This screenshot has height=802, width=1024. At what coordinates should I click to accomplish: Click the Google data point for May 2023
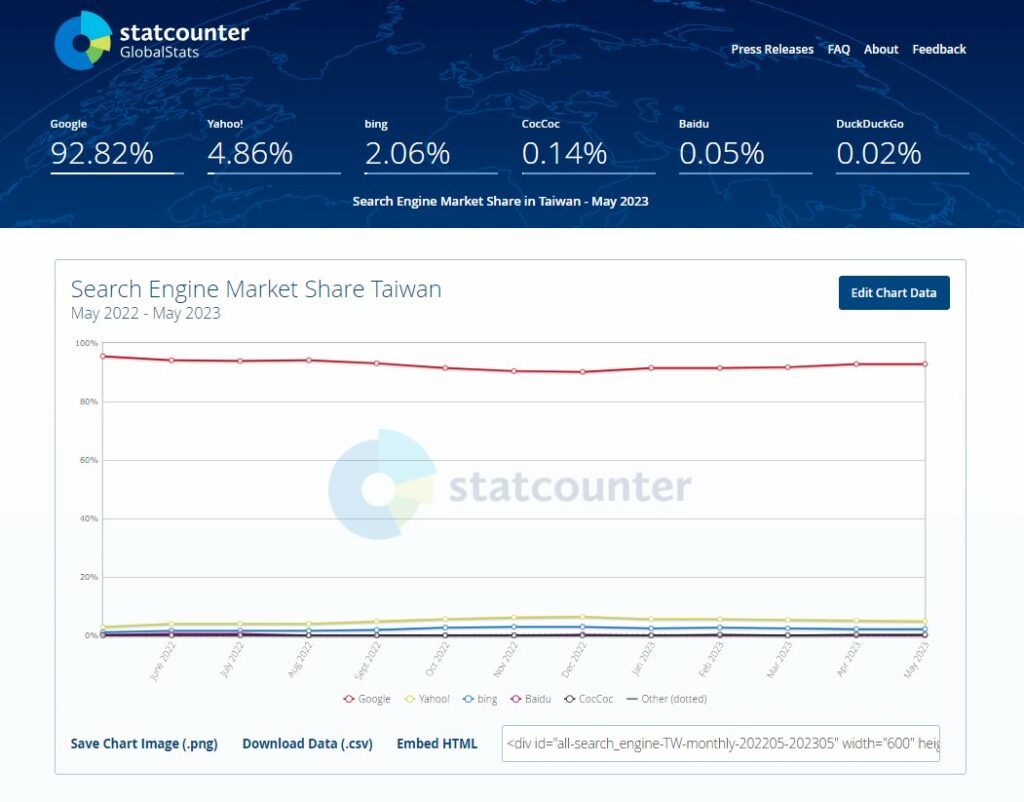pyautogui.click(x=924, y=364)
